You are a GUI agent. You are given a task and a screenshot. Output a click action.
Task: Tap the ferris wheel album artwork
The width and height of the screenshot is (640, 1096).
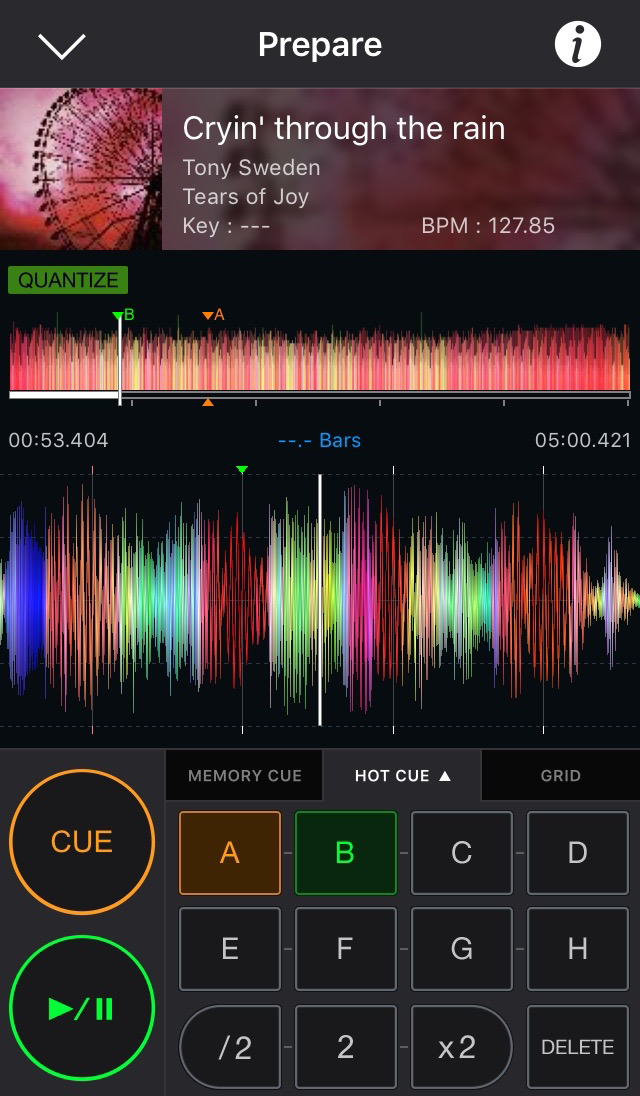click(x=81, y=169)
